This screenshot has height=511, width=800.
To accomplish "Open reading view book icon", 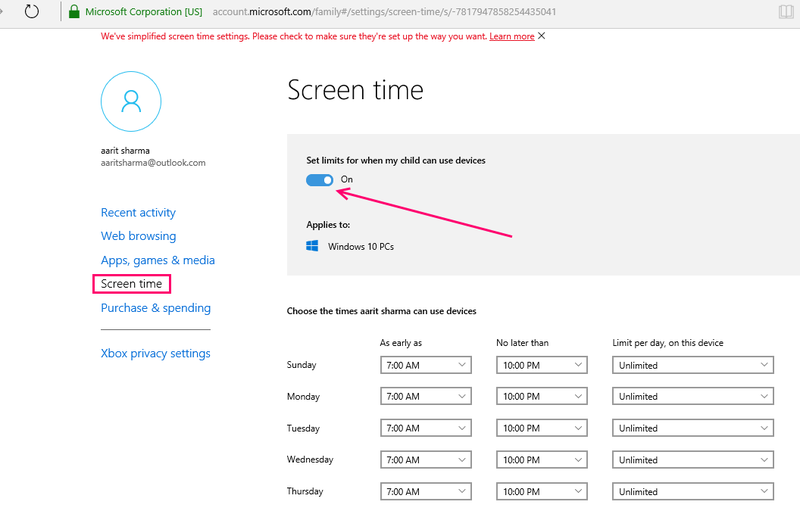I will click(x=786, y=12).
